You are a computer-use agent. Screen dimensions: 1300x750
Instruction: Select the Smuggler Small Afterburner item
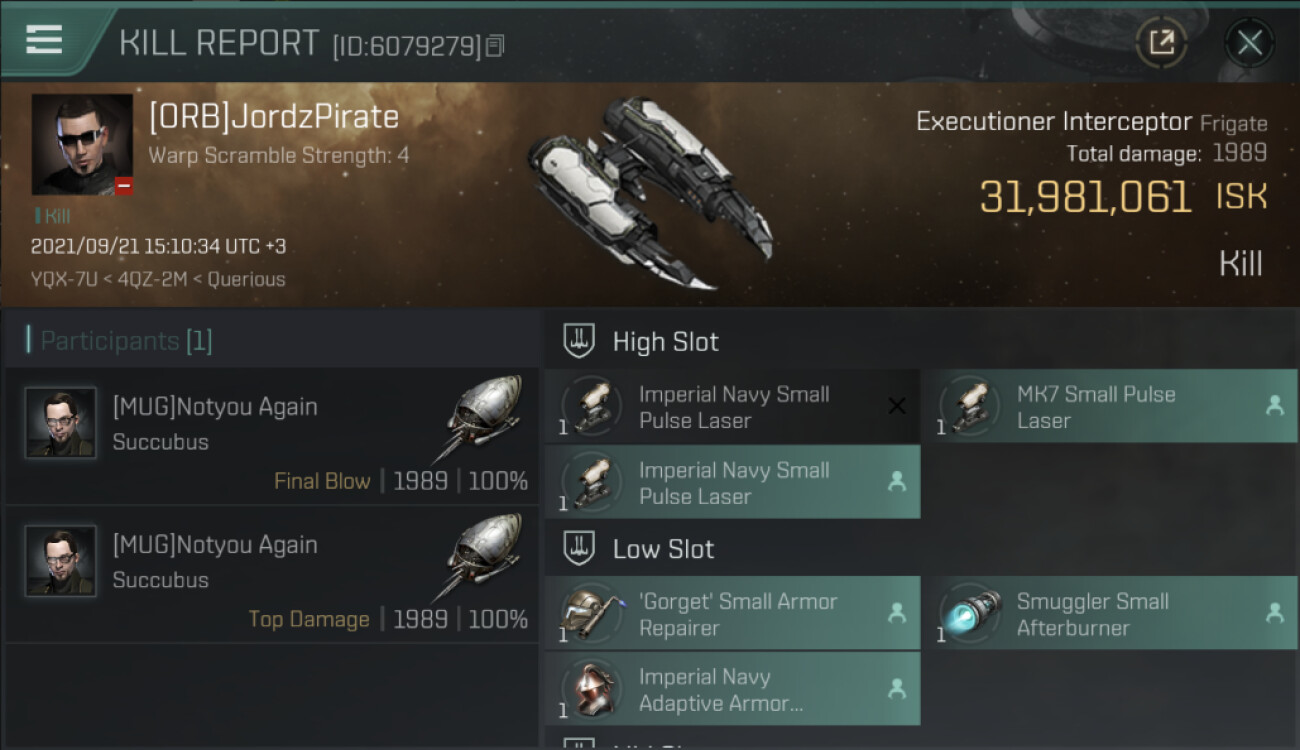pyautogui.click(x=1108, y=614)
